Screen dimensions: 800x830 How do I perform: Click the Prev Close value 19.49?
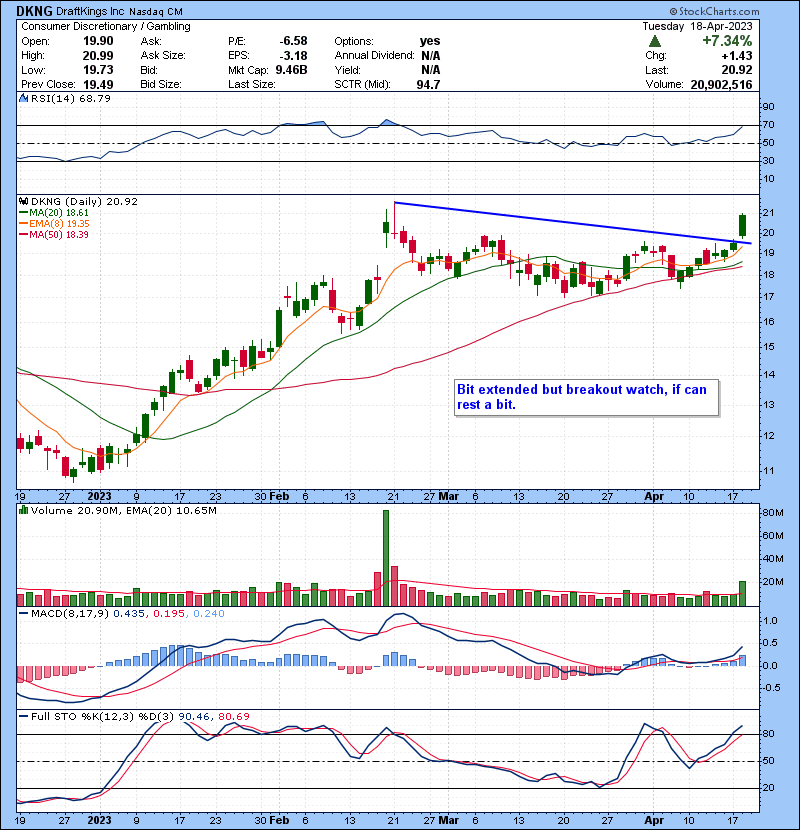pos(98,84)
